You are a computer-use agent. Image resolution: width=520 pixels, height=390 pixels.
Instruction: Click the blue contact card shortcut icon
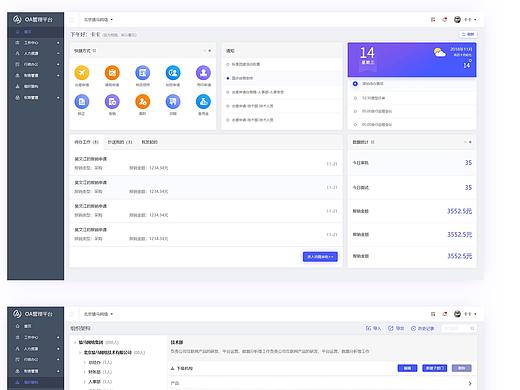point(173,73)
